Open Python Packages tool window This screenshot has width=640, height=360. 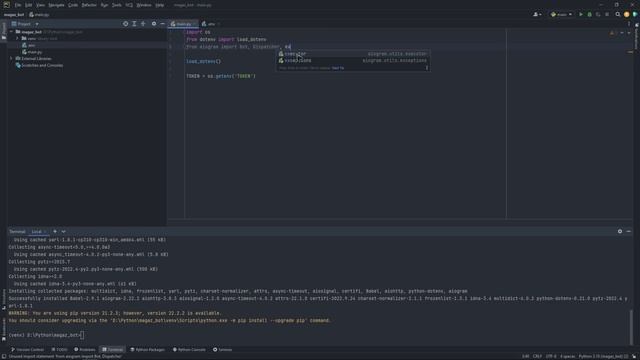point(148,350)
